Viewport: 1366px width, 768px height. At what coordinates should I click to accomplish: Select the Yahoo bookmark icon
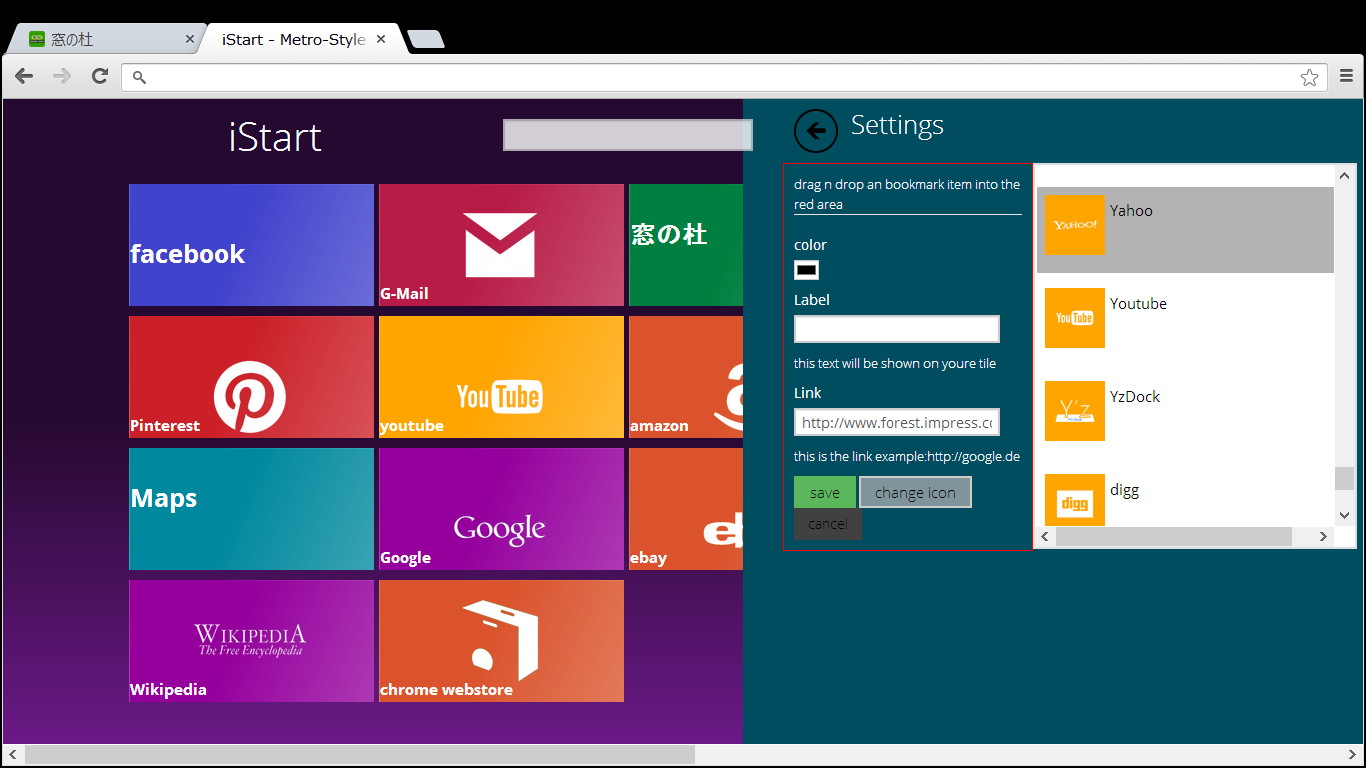pyautogui.click(x=1075, y=225)
